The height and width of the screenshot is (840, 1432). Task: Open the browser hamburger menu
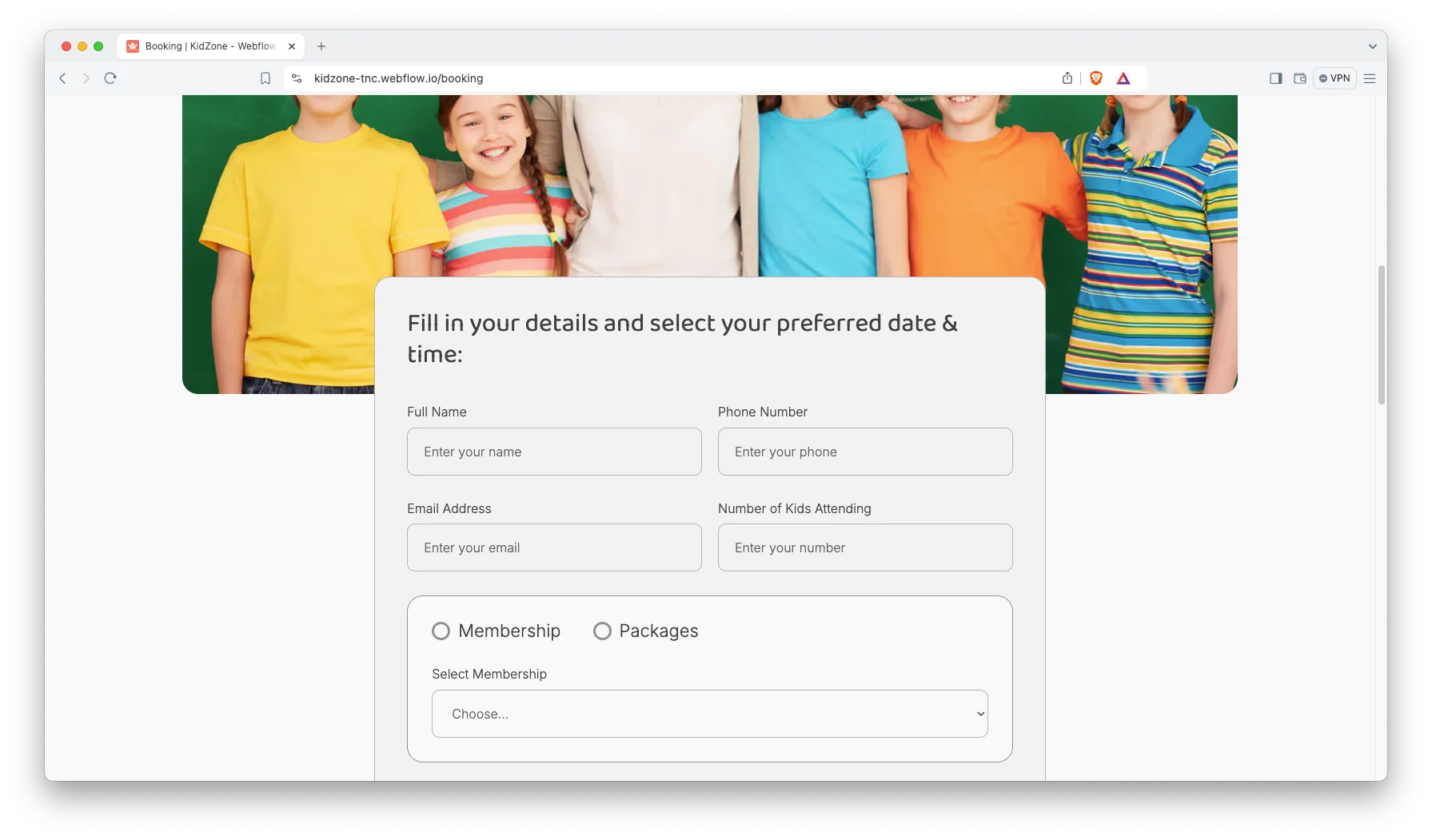point(1370,78)
